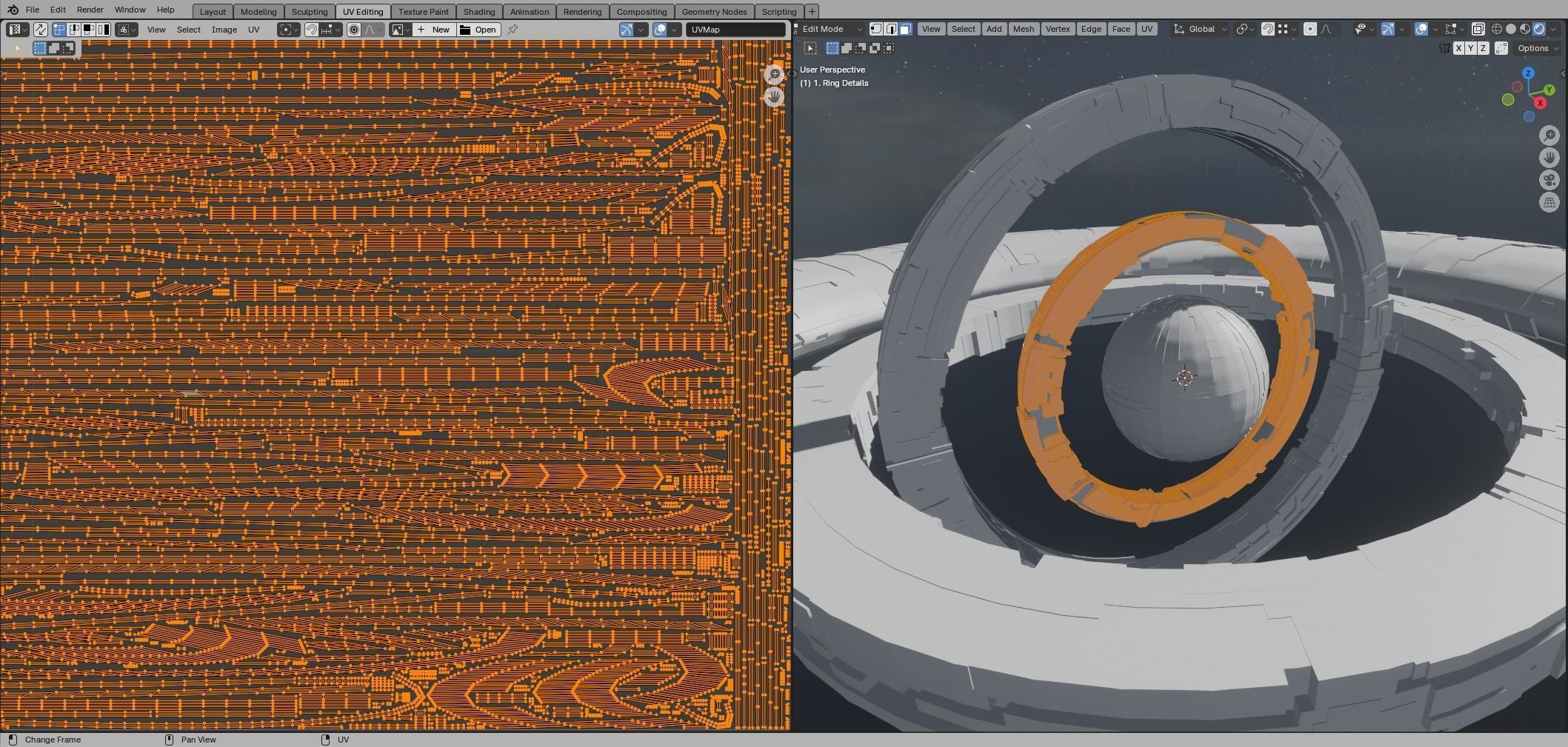1568x747 pixels.
Task: Open the UV editor pivot point dropdown
Action: (289, 30)
